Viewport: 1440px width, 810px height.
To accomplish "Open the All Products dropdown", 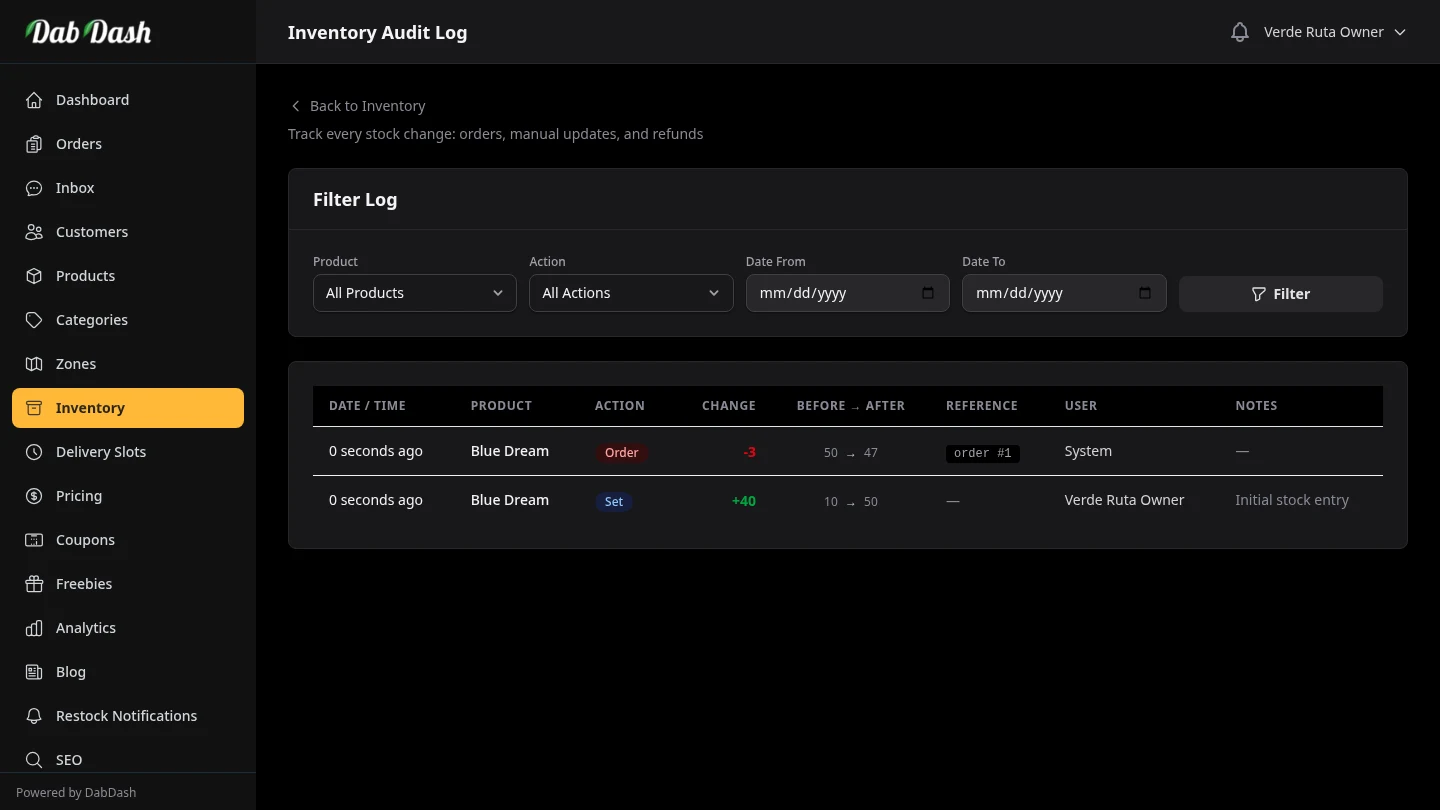I will (414, 293).
